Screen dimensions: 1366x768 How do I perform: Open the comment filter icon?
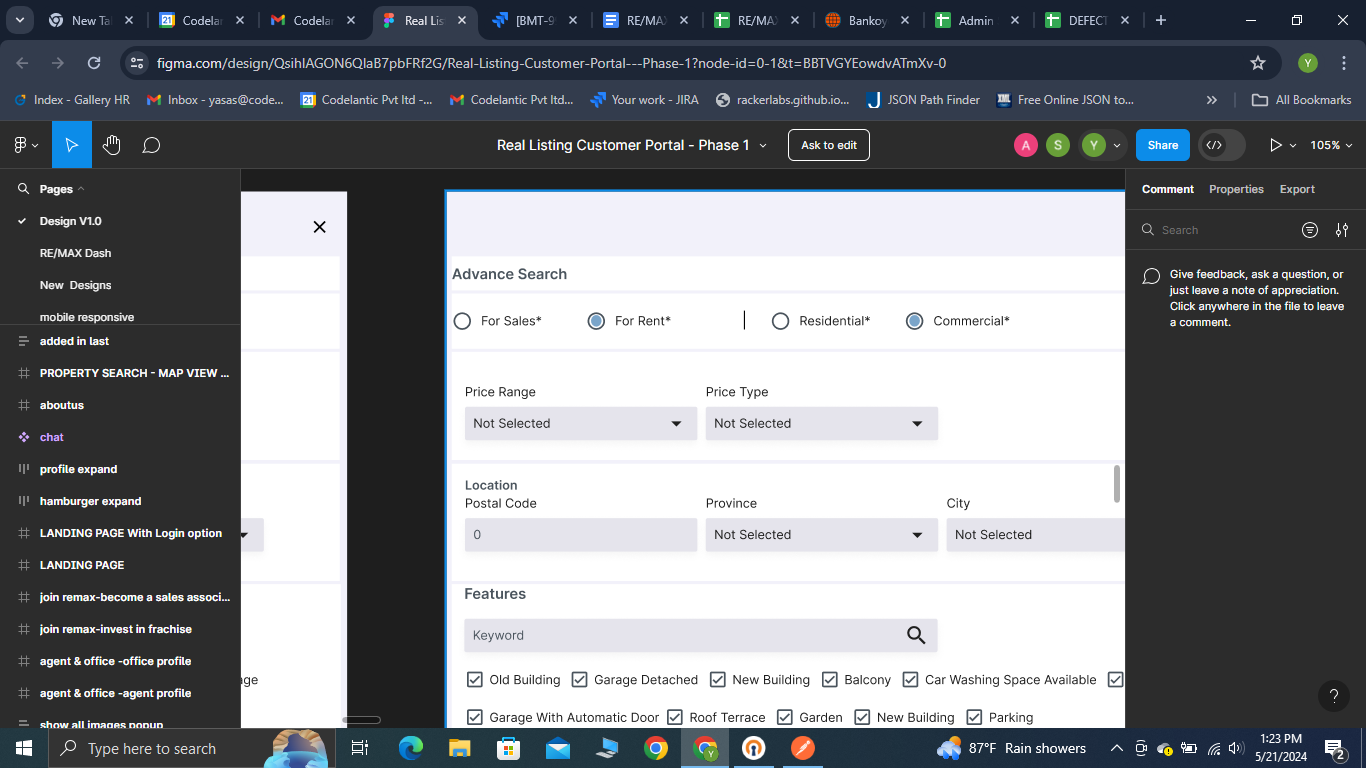coord(1310,230)
